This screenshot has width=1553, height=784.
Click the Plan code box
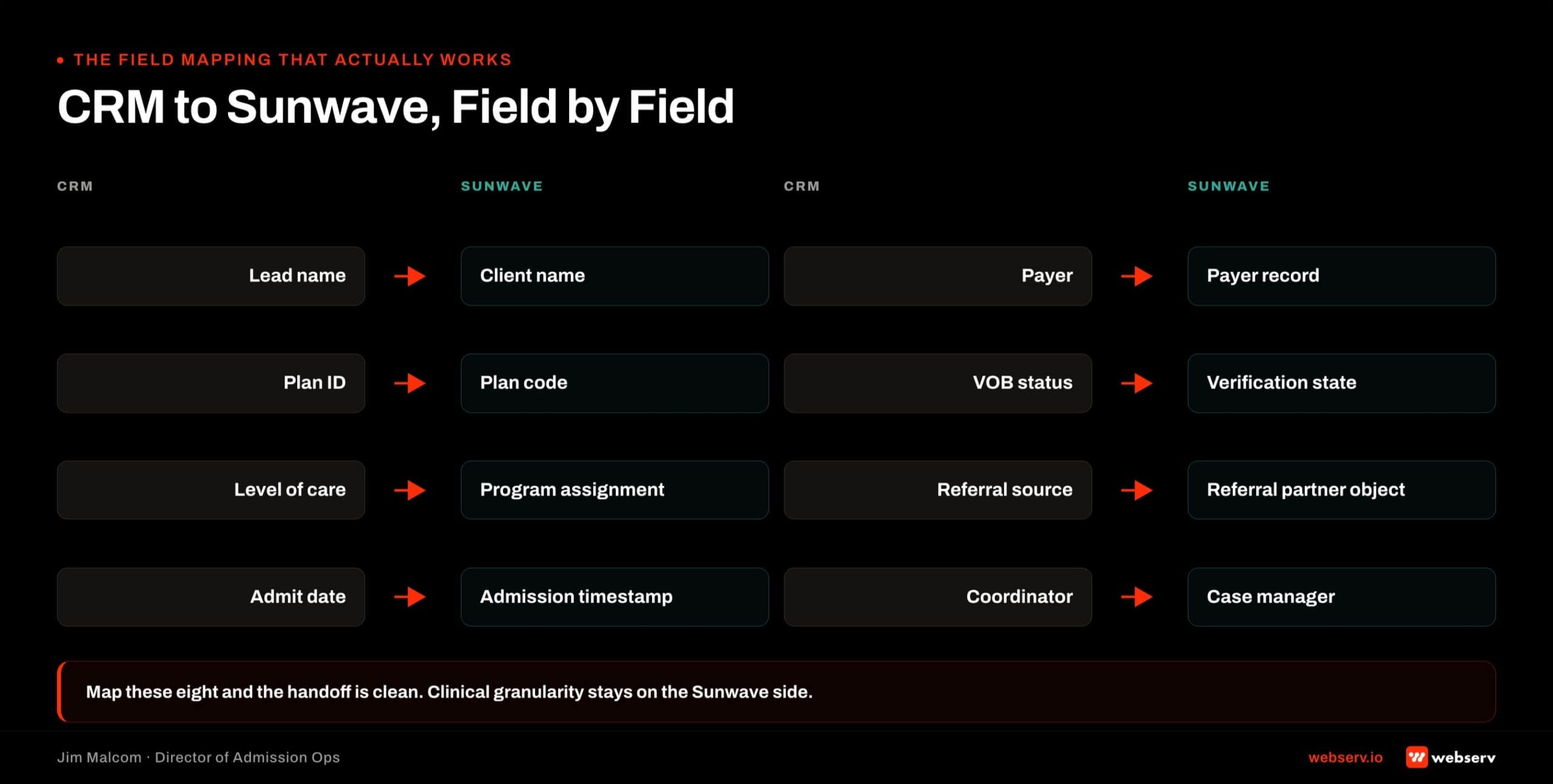click(615, 383)
